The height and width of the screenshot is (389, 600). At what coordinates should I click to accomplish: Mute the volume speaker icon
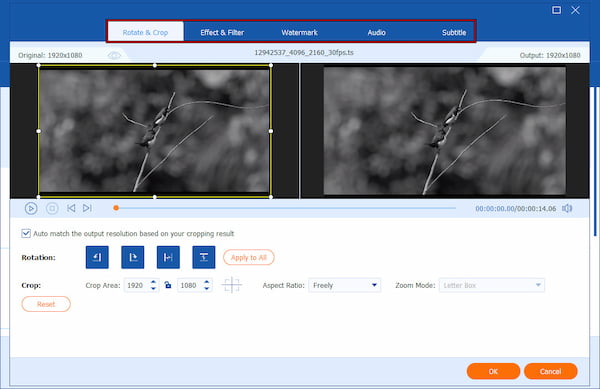567,208
